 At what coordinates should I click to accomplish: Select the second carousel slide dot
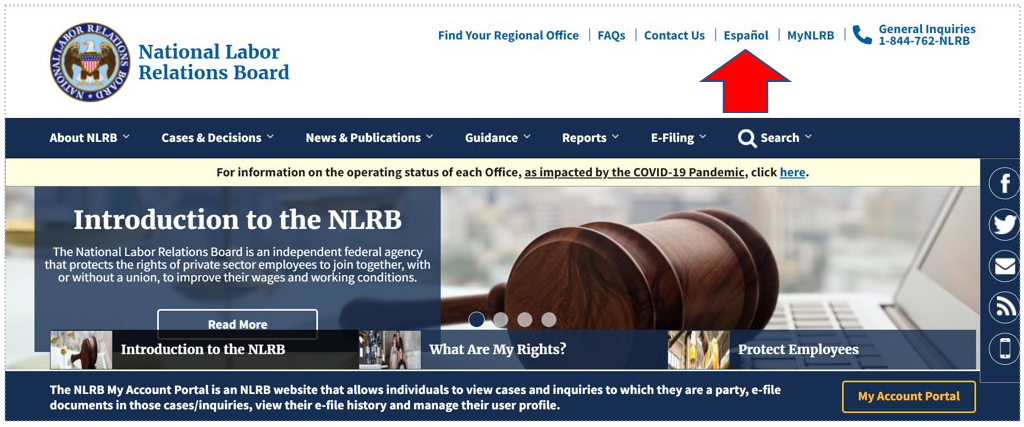(x=501, y=319)
